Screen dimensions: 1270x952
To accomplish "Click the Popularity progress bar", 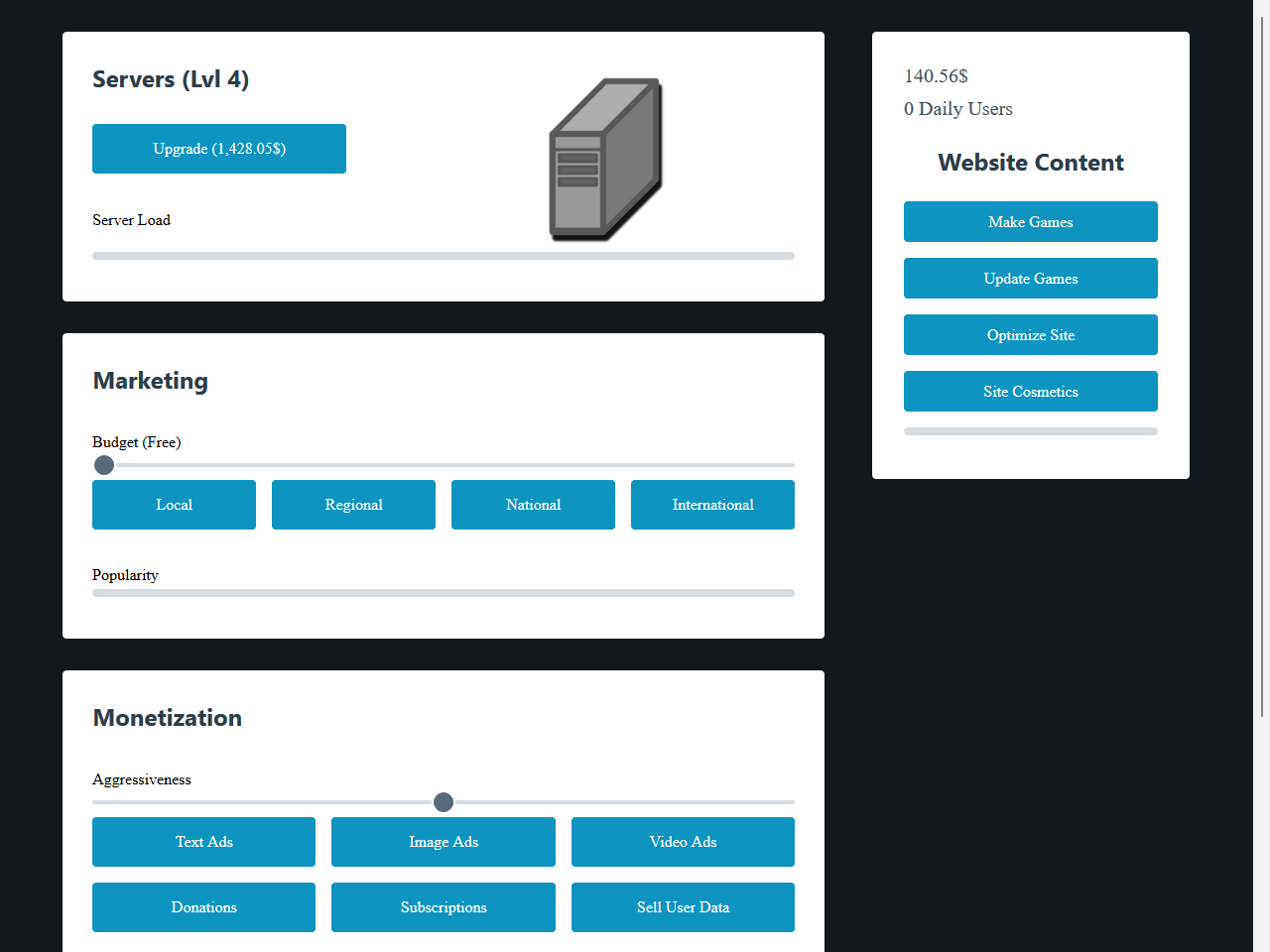I will pyautogui.click(x=444, y=593).
